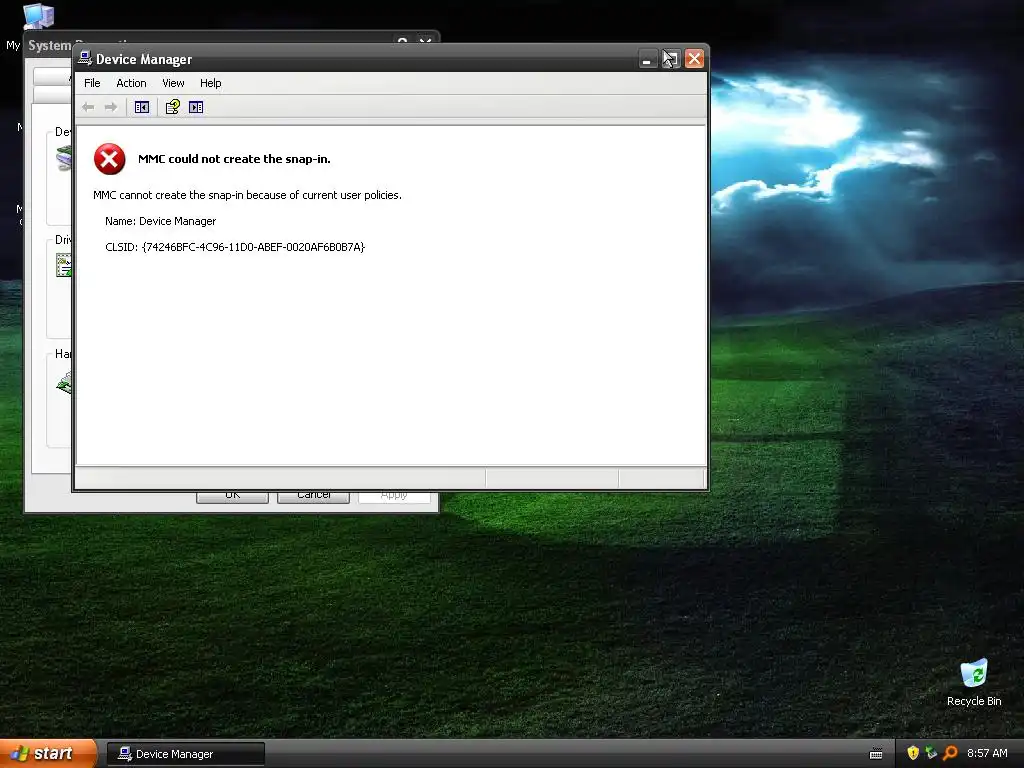Select the Device Manager taskbar button
Screen dimensions: 1024x768
pos(185,754)
